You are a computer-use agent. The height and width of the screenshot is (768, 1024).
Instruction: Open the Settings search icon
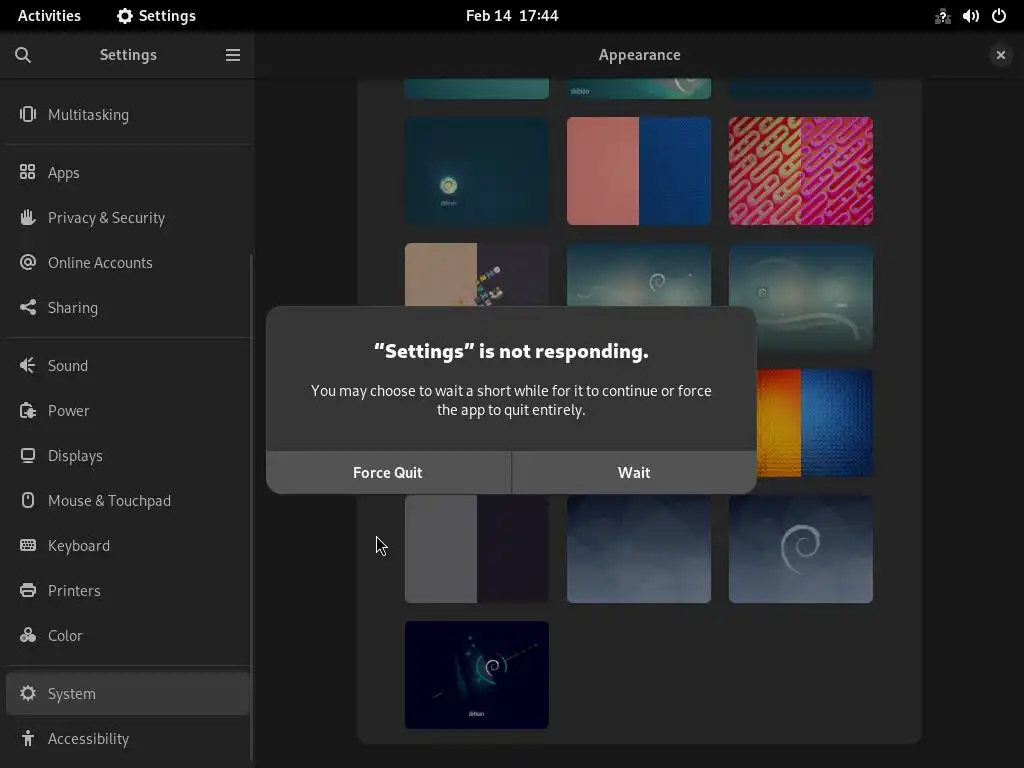point(23,55)
